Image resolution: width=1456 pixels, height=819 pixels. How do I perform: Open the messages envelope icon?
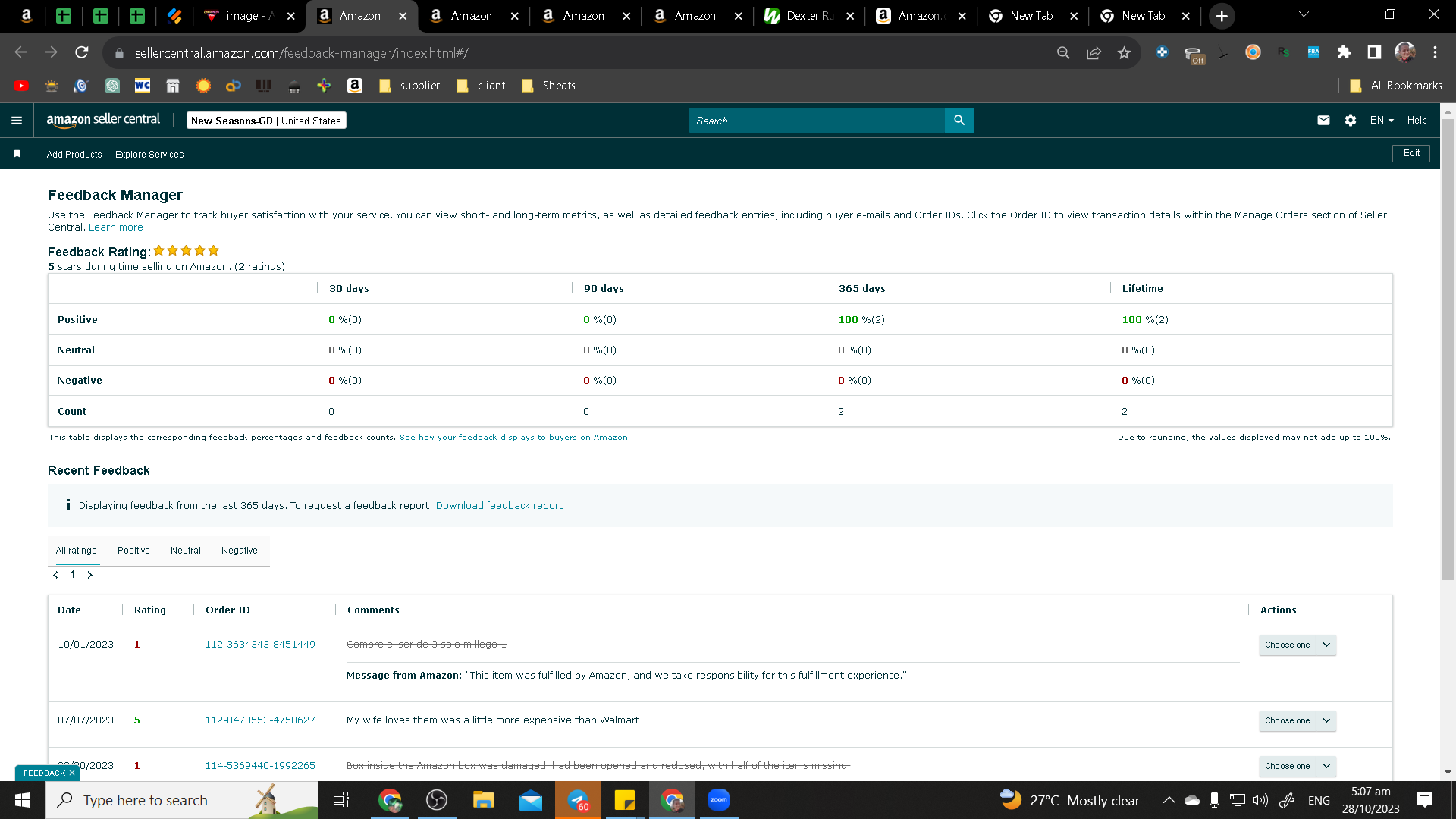coord(1323,120)
